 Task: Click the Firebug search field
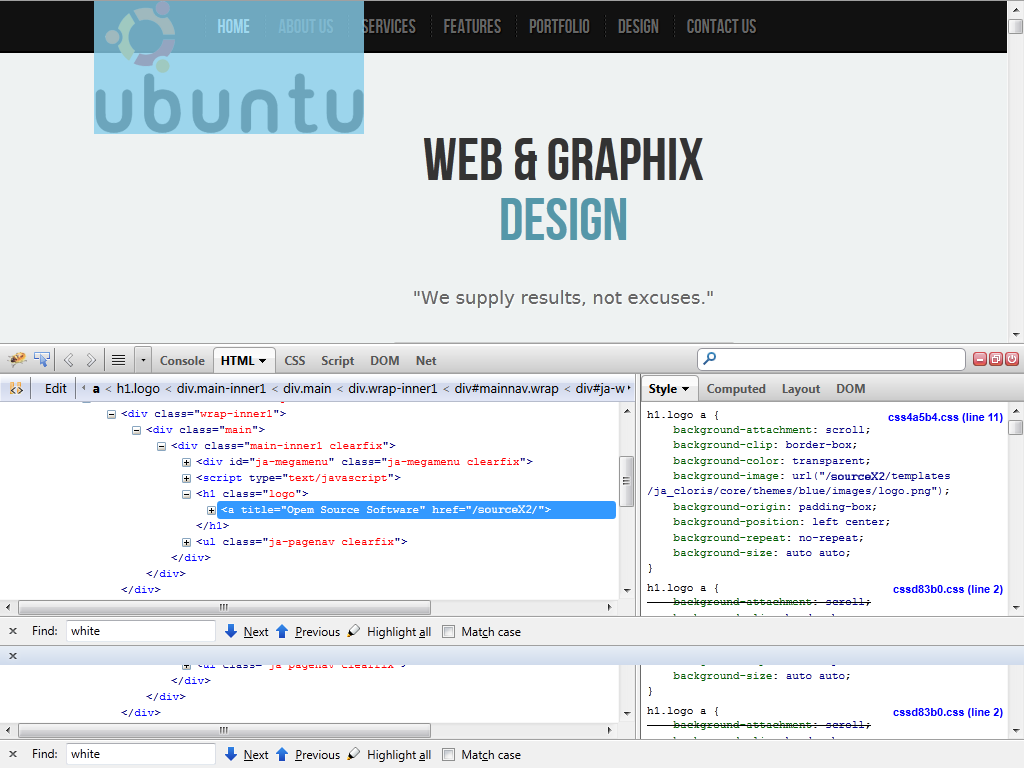[x=838, y=359]
